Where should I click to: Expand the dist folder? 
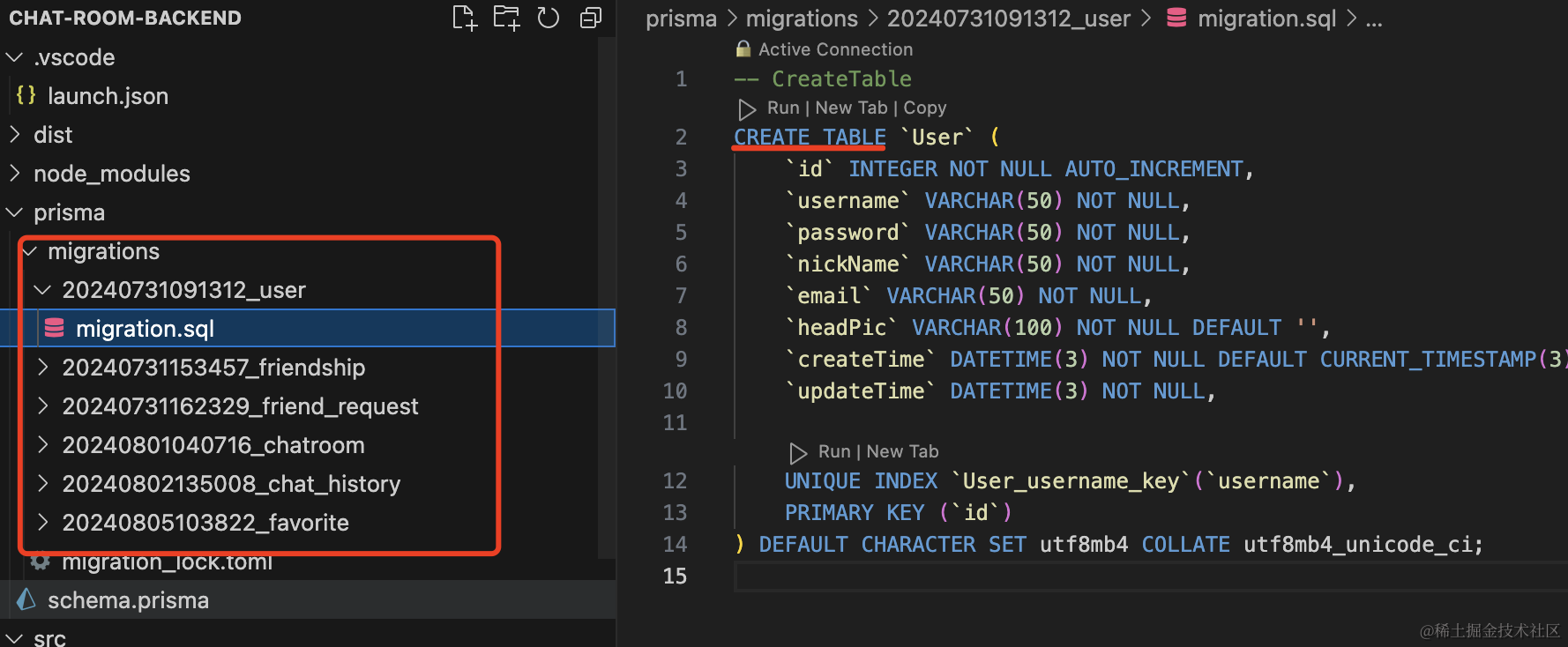tap(15, 135)
